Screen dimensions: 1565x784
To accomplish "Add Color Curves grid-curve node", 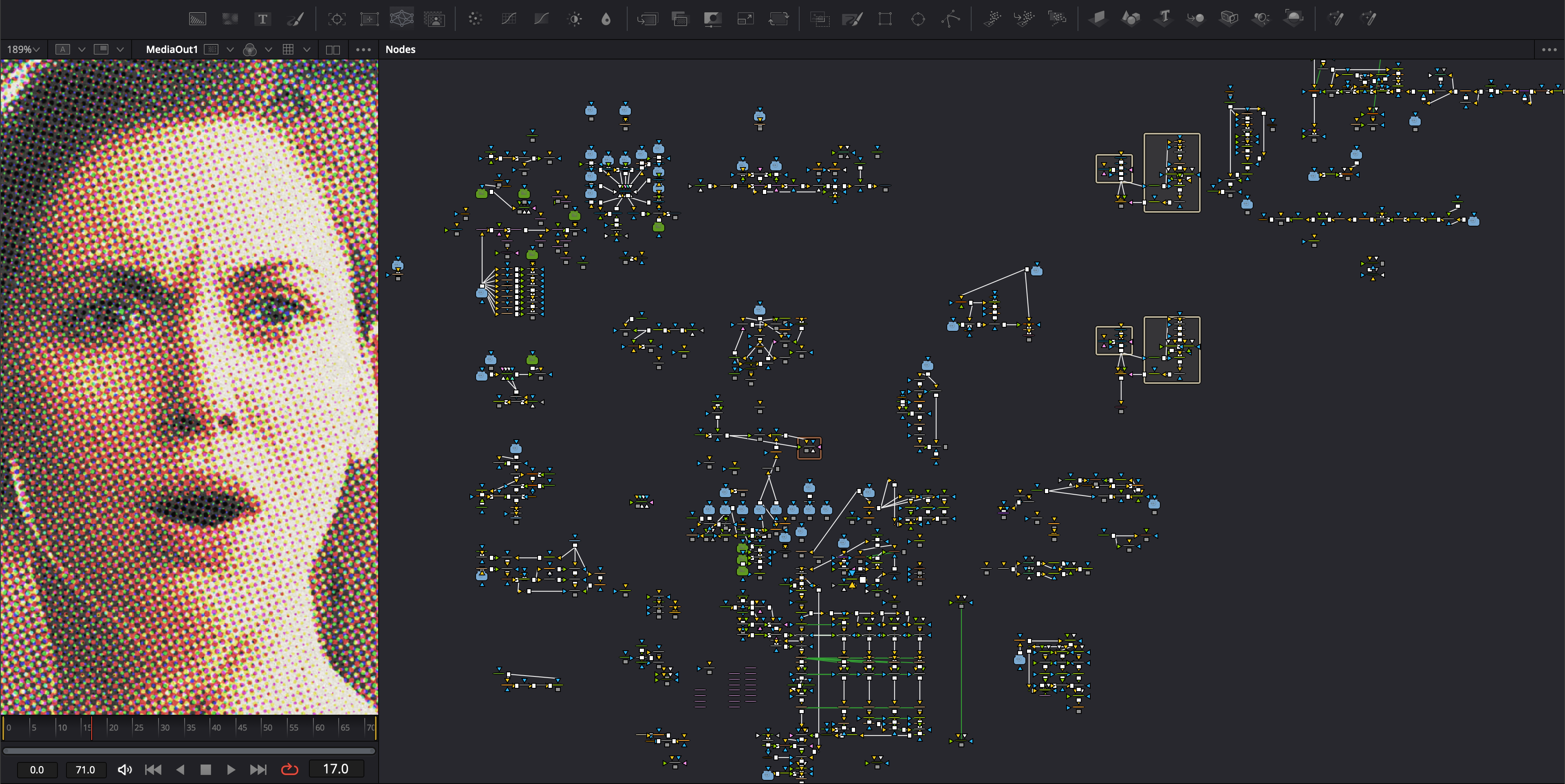I will [x=509, y=19].
